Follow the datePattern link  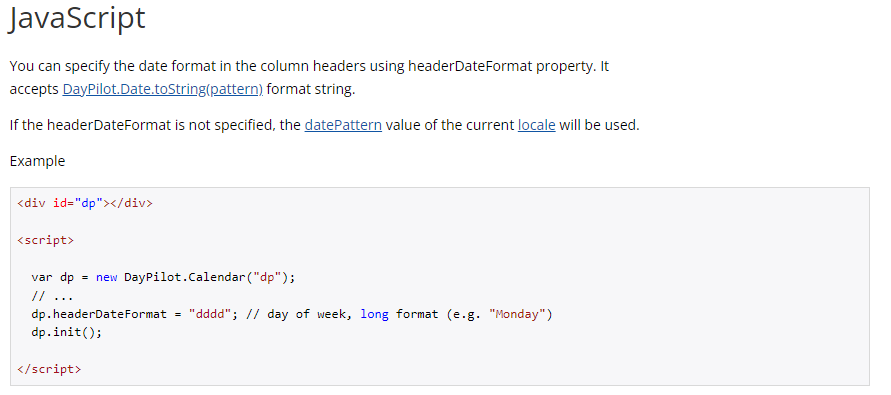coord(343,125)
